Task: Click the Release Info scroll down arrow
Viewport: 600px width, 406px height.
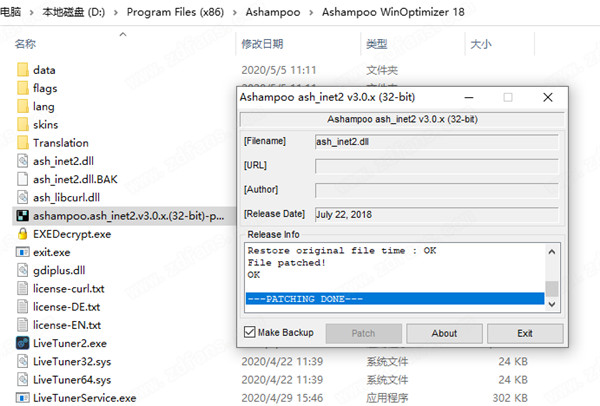Action: tap(551, 304)
